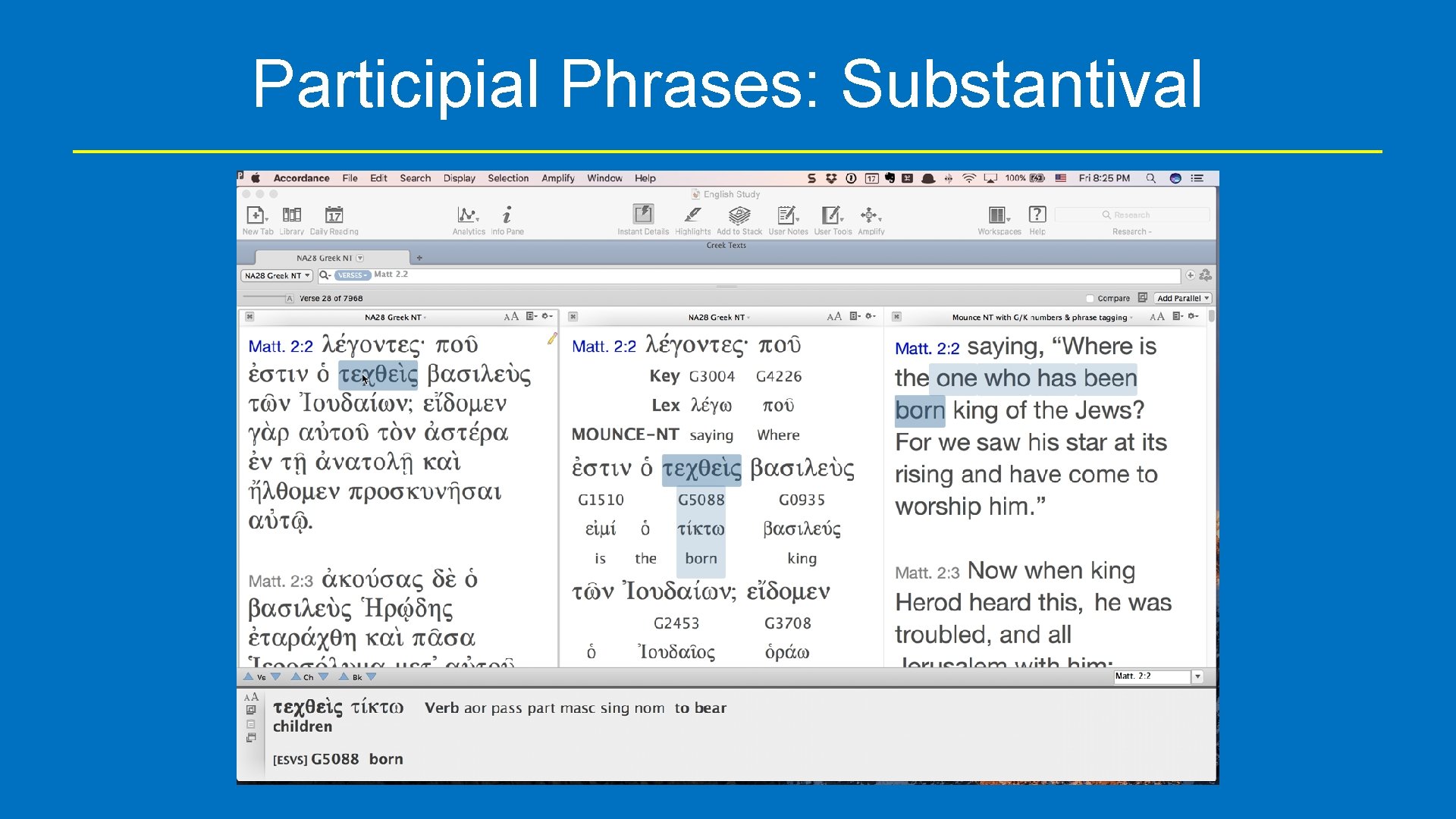
Task: Open the NA28 Greek NT text selector dropdown
Action: click(277, 276)
